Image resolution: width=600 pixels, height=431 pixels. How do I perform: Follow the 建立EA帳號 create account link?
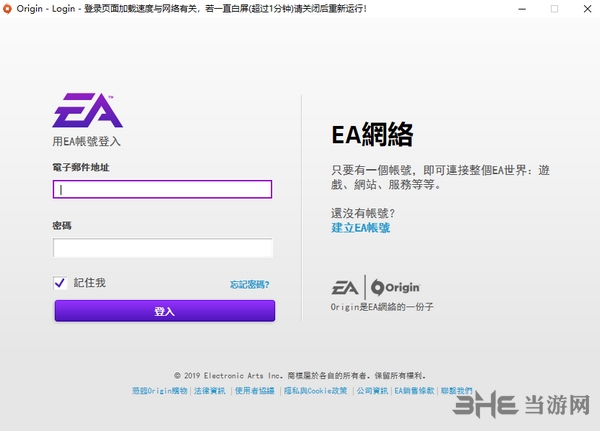pyautogui.click(x=360, y=228)
